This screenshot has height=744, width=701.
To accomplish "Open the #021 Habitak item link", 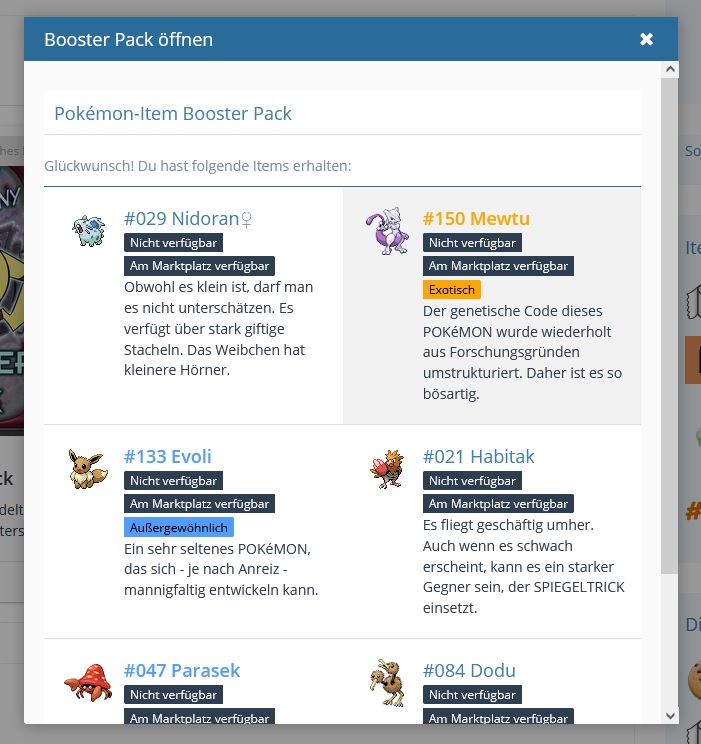I will pyautogui.click(x=478, y=456).
